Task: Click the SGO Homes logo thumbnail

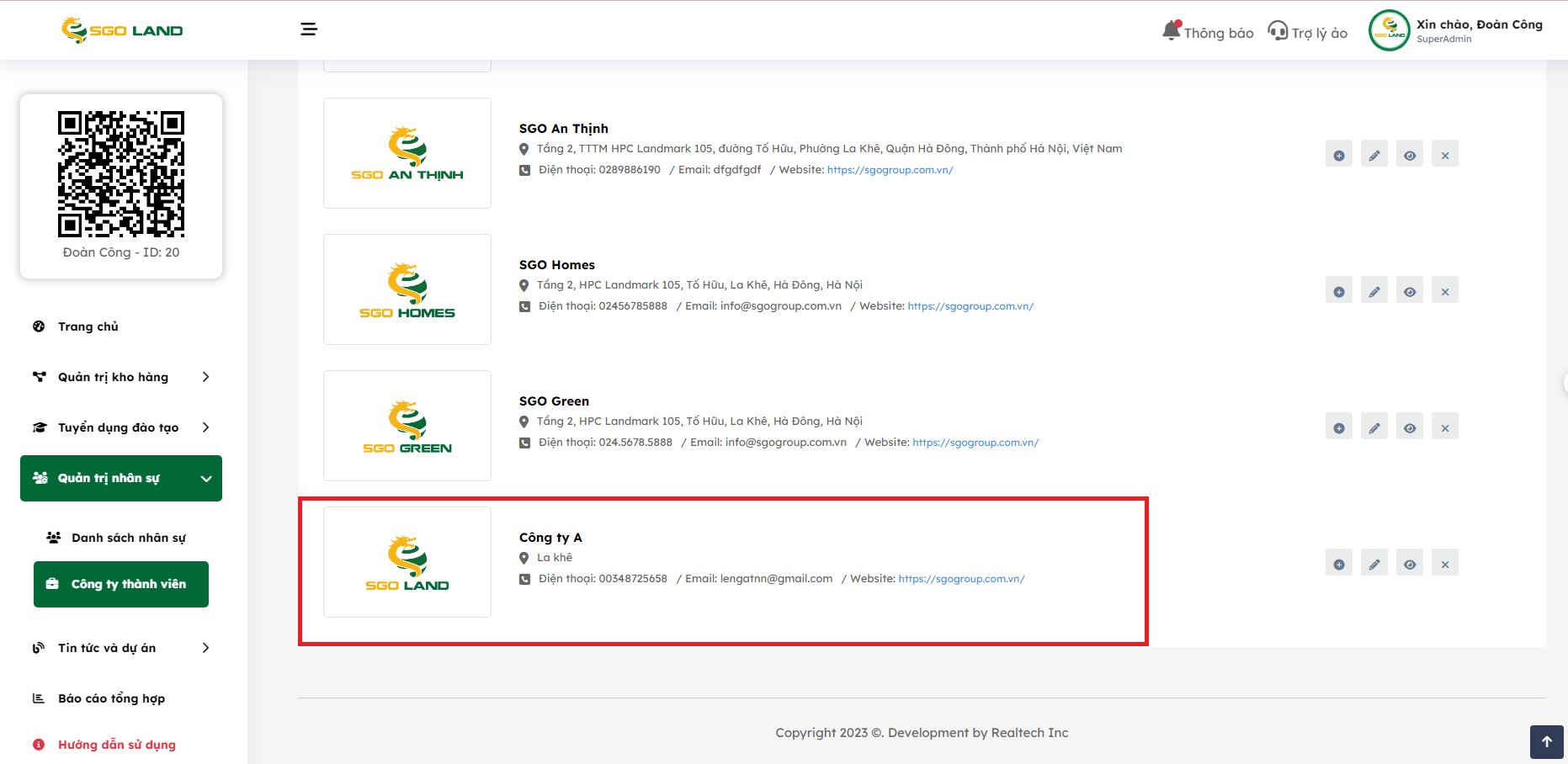Action: pyautogui.click(x=407, y=289)
